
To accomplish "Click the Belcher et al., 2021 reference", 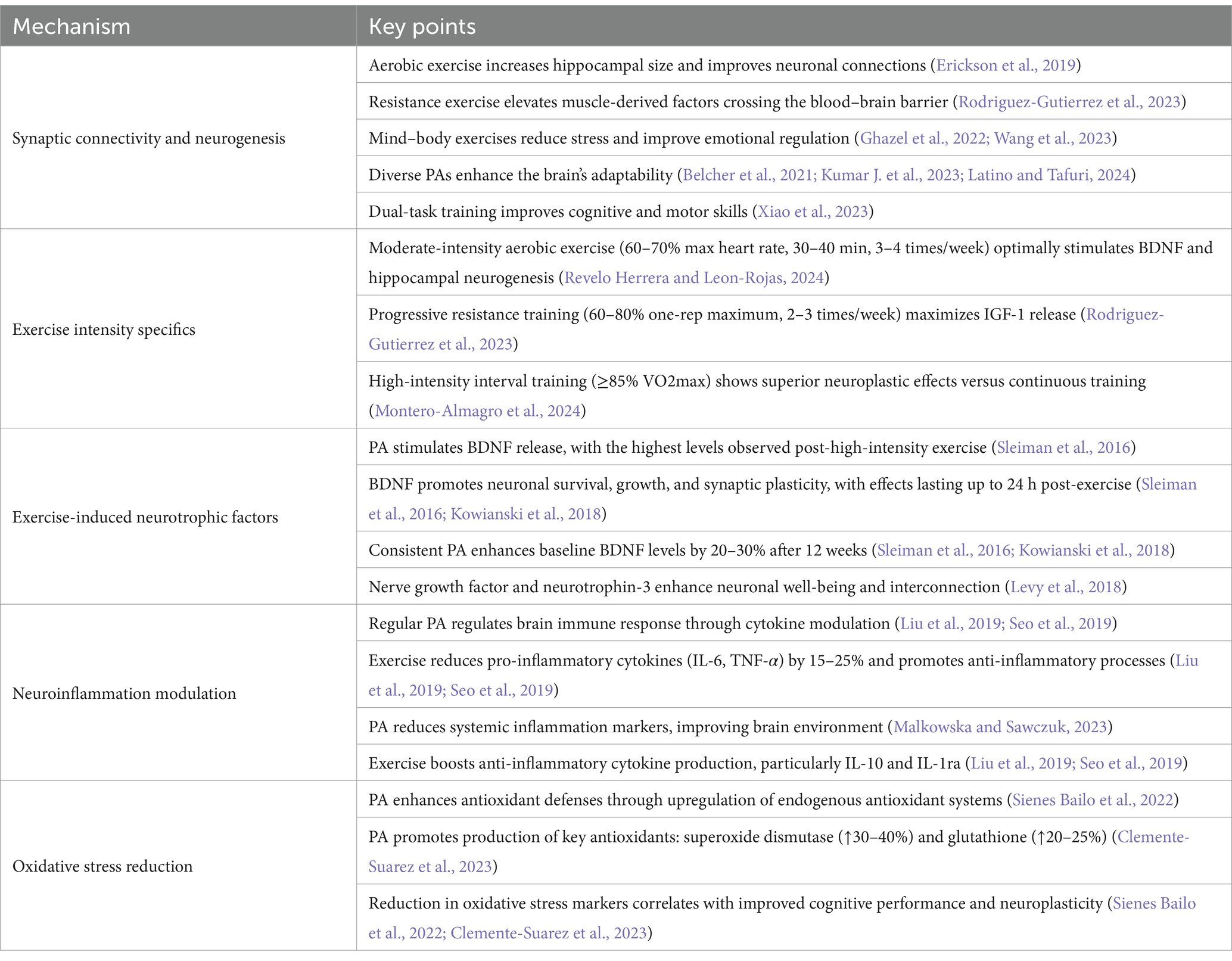I will [x=749, y=175].
